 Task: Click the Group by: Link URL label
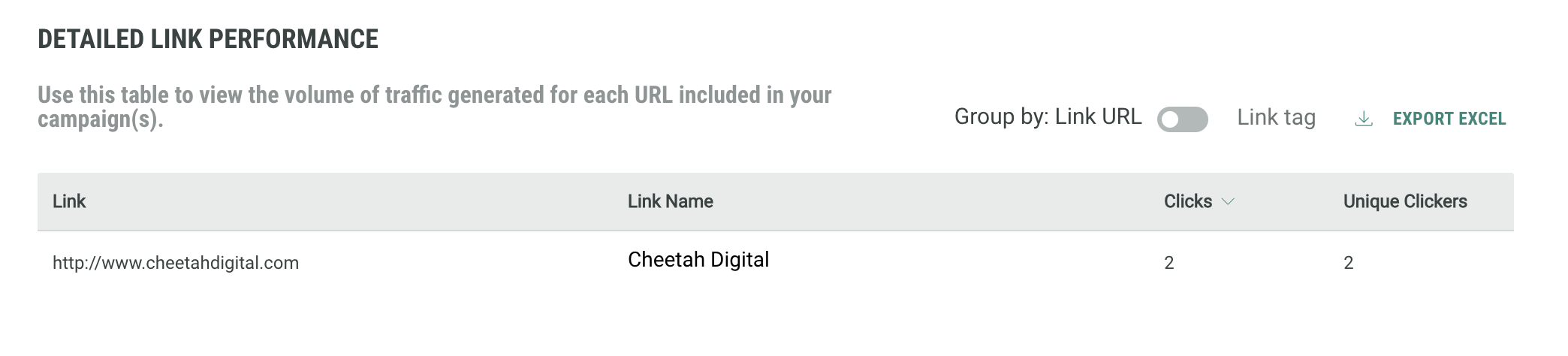[1048, 116]
